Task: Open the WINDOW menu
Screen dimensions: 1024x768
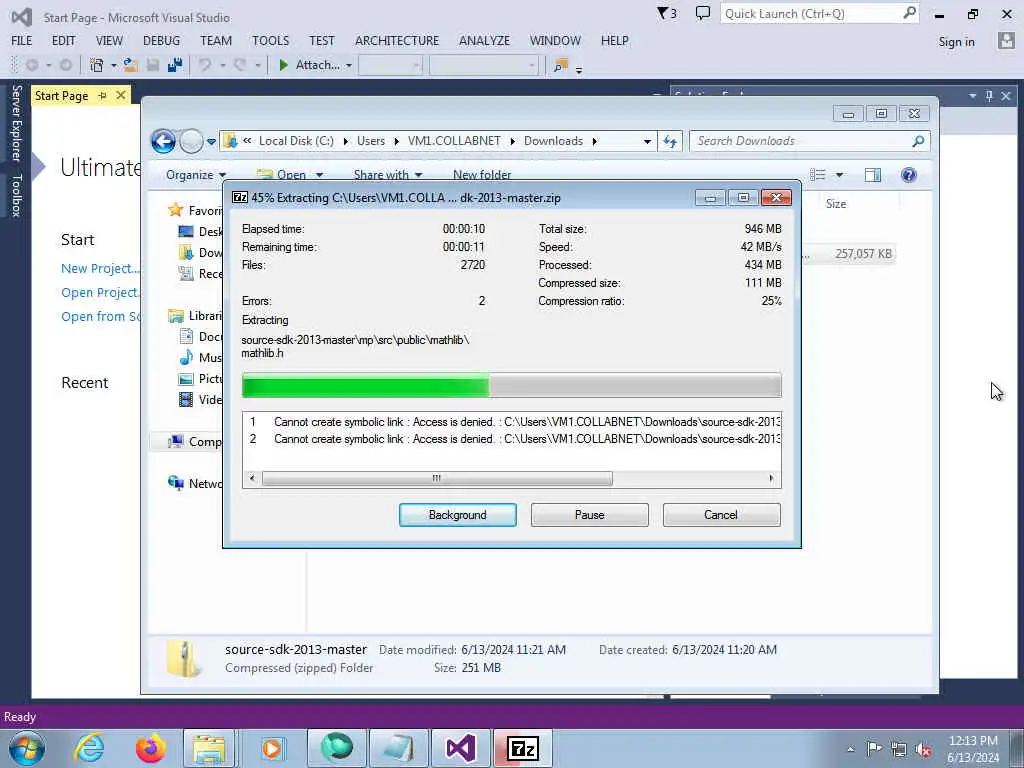Action: point(555,40)
